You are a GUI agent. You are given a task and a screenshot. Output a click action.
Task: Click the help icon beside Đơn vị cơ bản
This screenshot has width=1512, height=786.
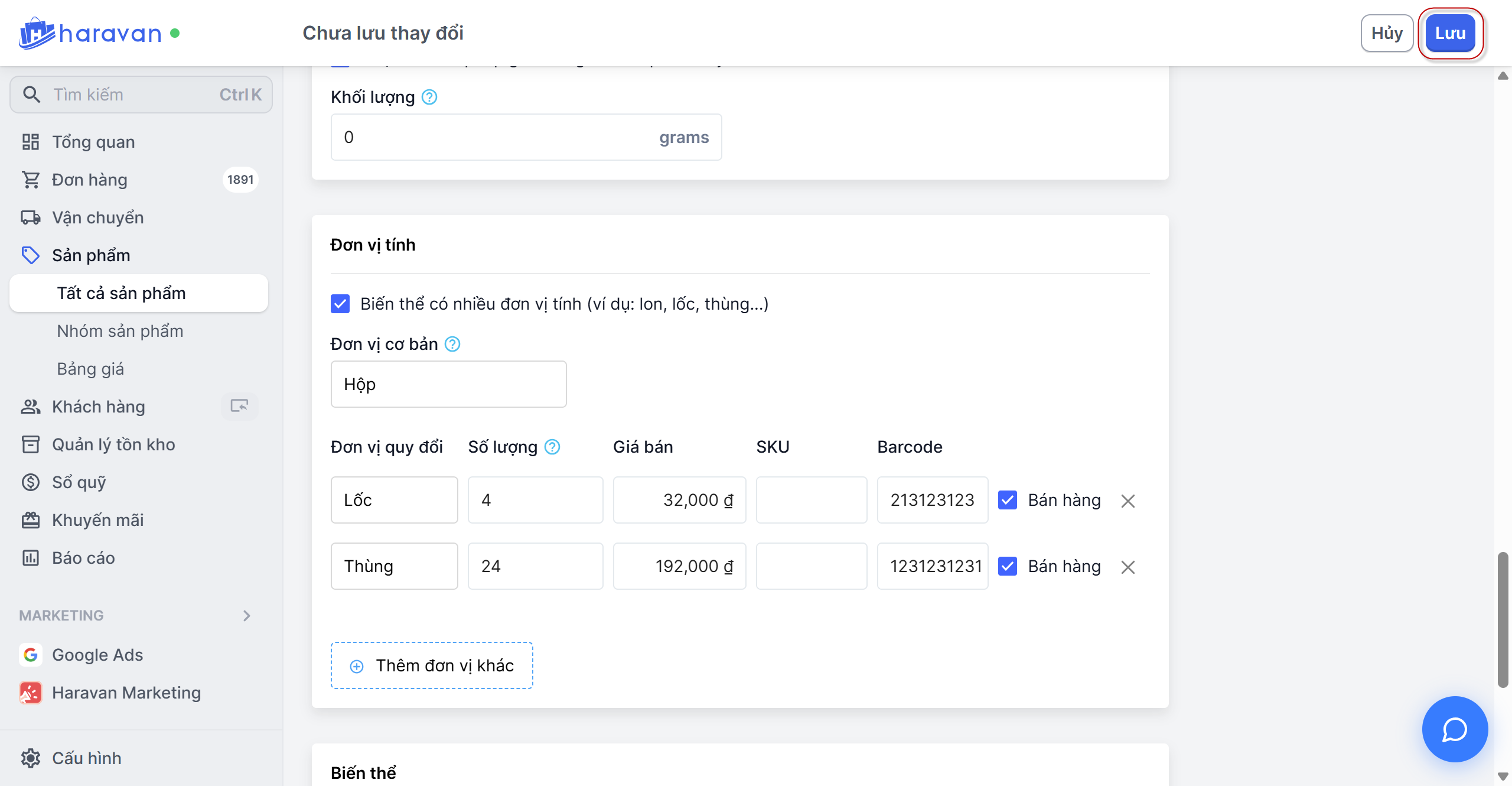coord(452,344)
